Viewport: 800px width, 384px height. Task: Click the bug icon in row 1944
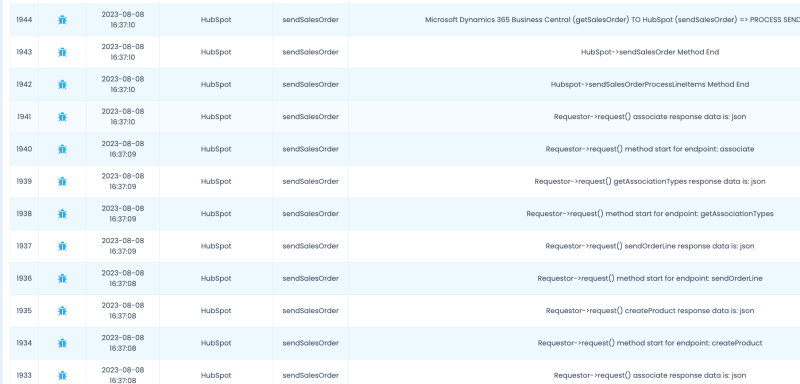pyautogui.click(x=62, y=20)
